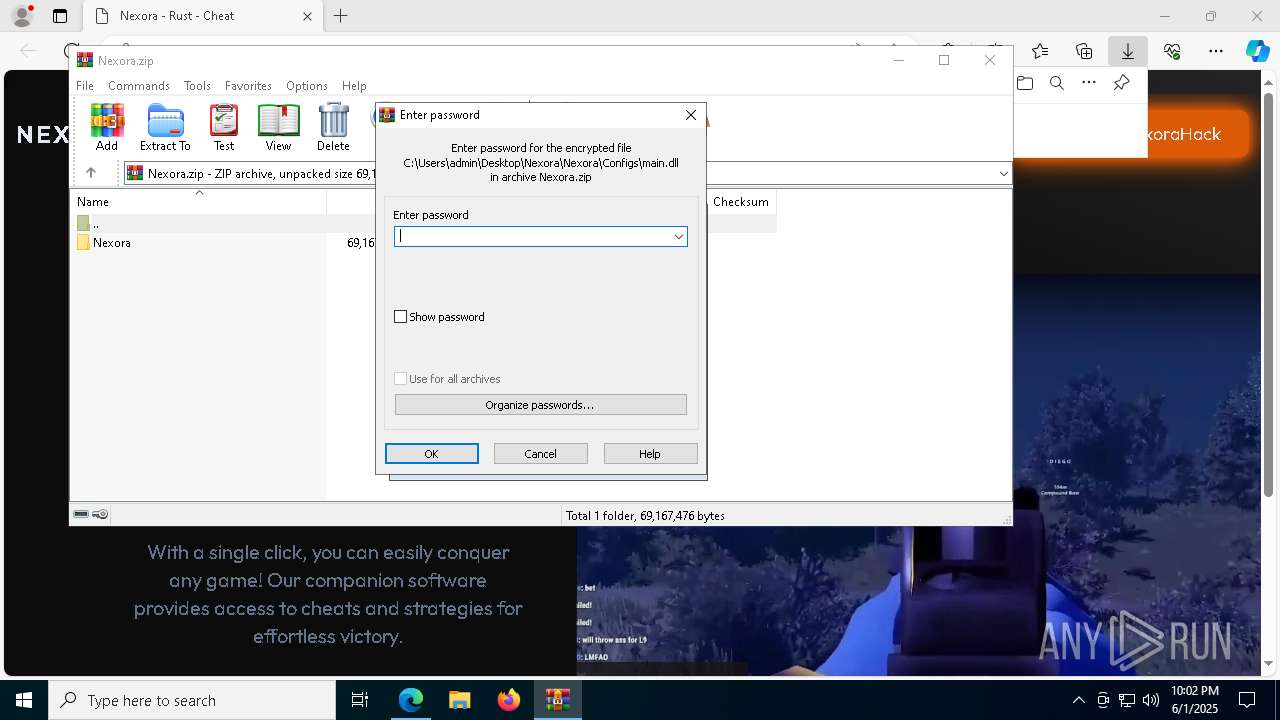The height and width of the screenshot is (720, 1280).
Task: Expand the WinRAR address bar dropdown
Action: pos(1003,174)
